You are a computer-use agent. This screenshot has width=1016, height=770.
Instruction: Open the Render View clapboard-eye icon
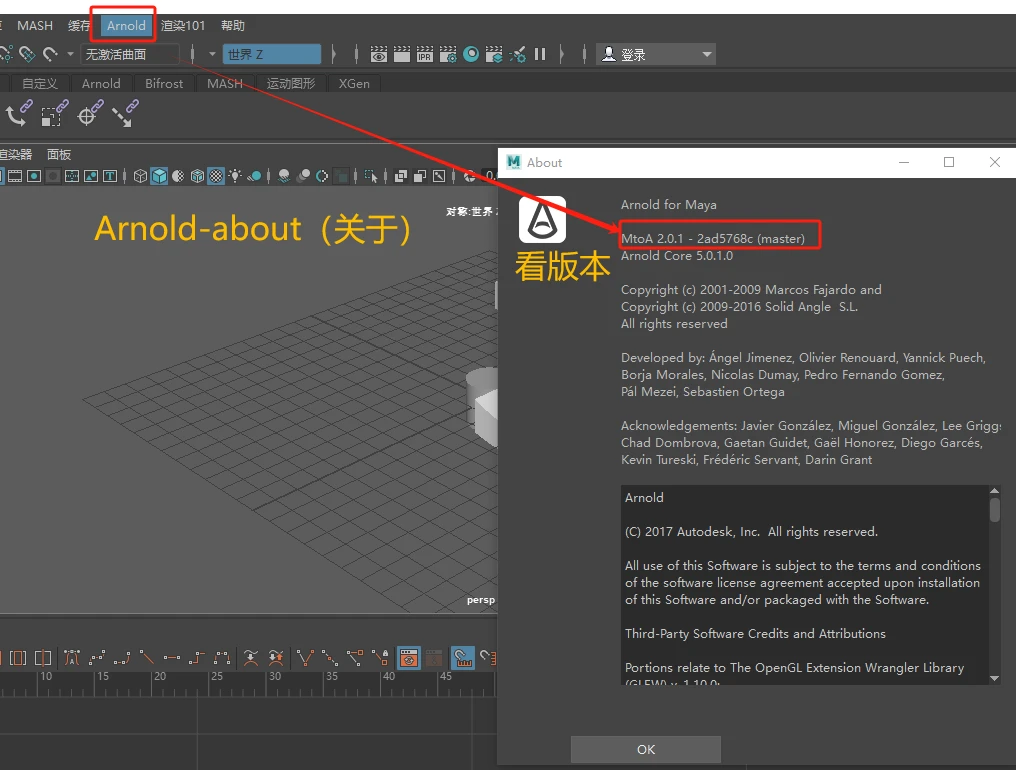click(378, 54)
